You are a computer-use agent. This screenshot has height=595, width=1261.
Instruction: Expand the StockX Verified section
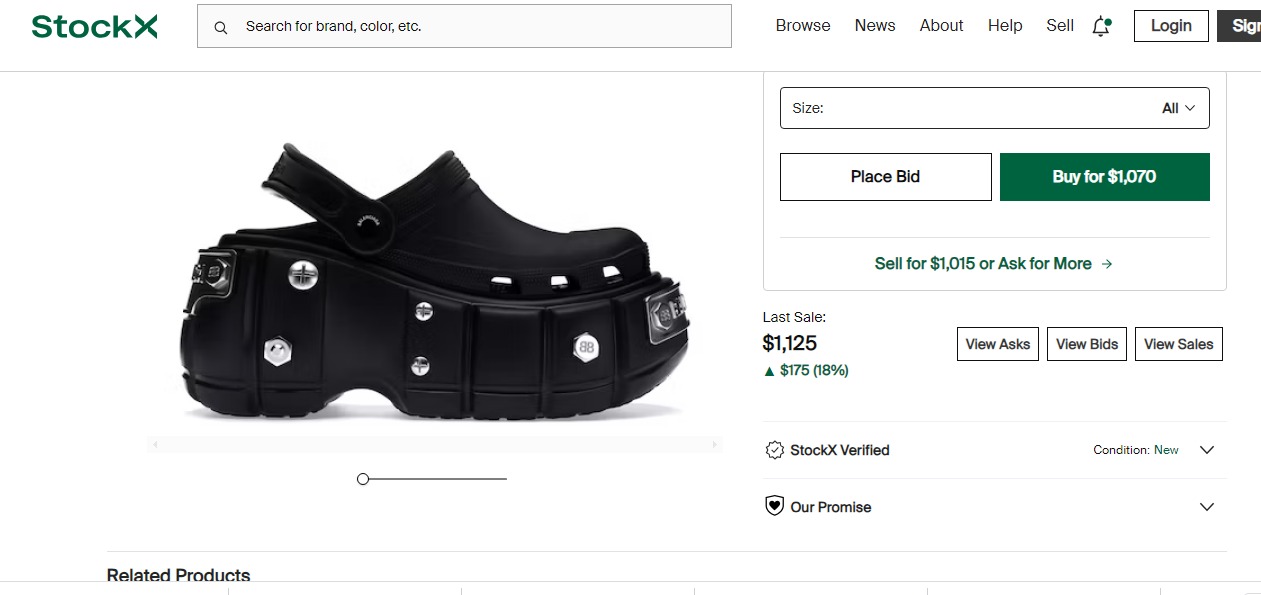[x=1206, y=450]
